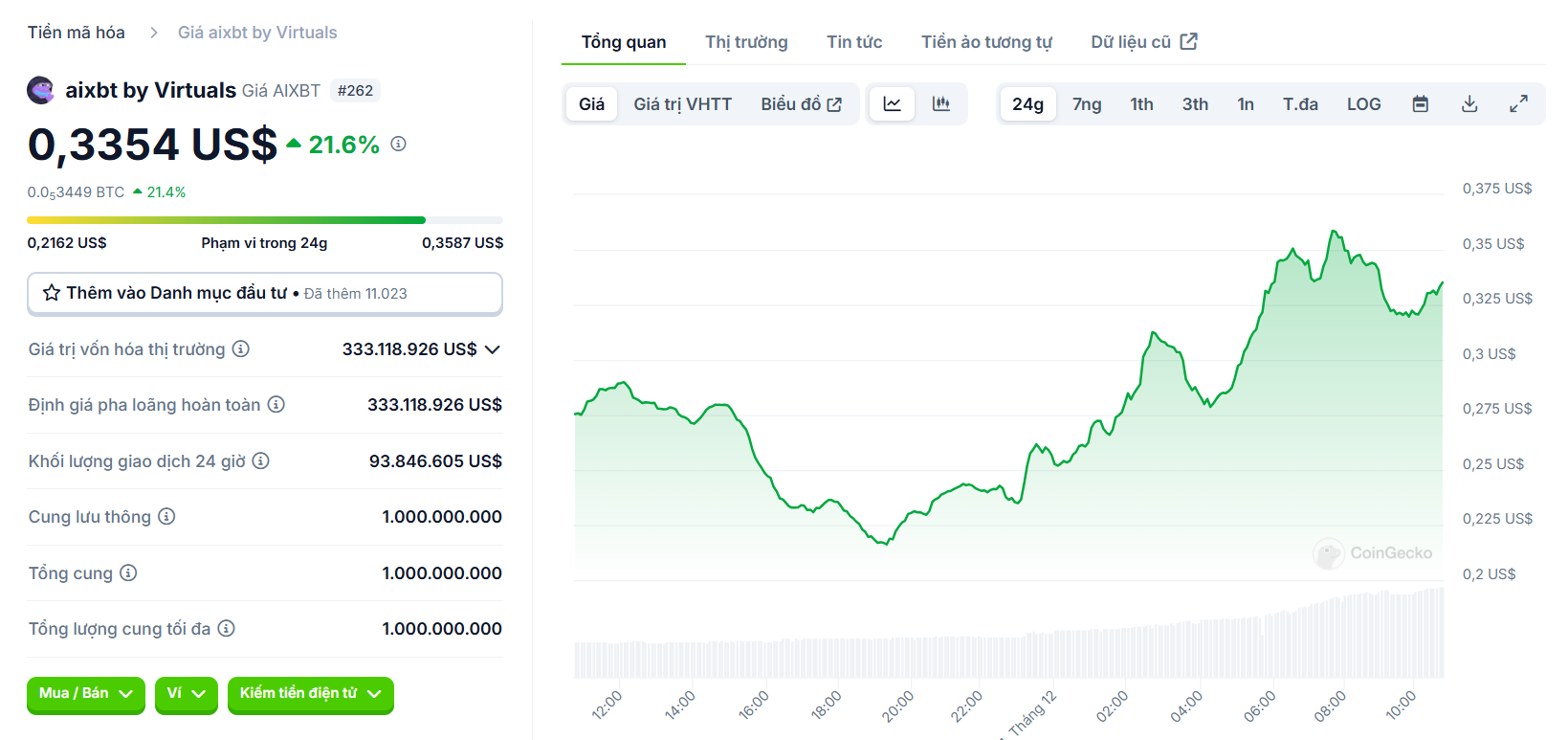Open Tiền ảo tương tự tab

pos(986,42)
